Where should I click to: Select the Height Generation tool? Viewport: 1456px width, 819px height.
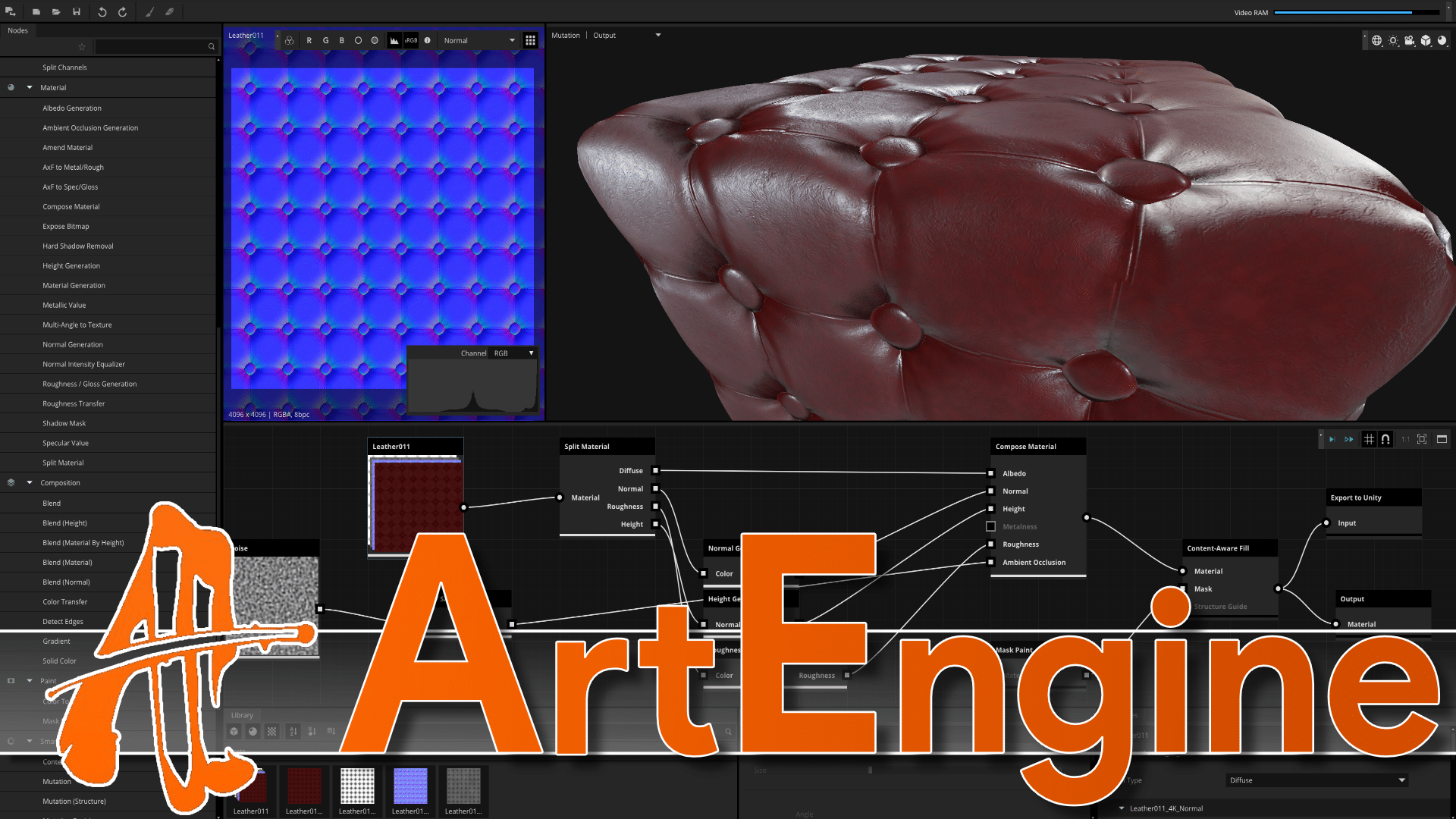click(70, 265)
